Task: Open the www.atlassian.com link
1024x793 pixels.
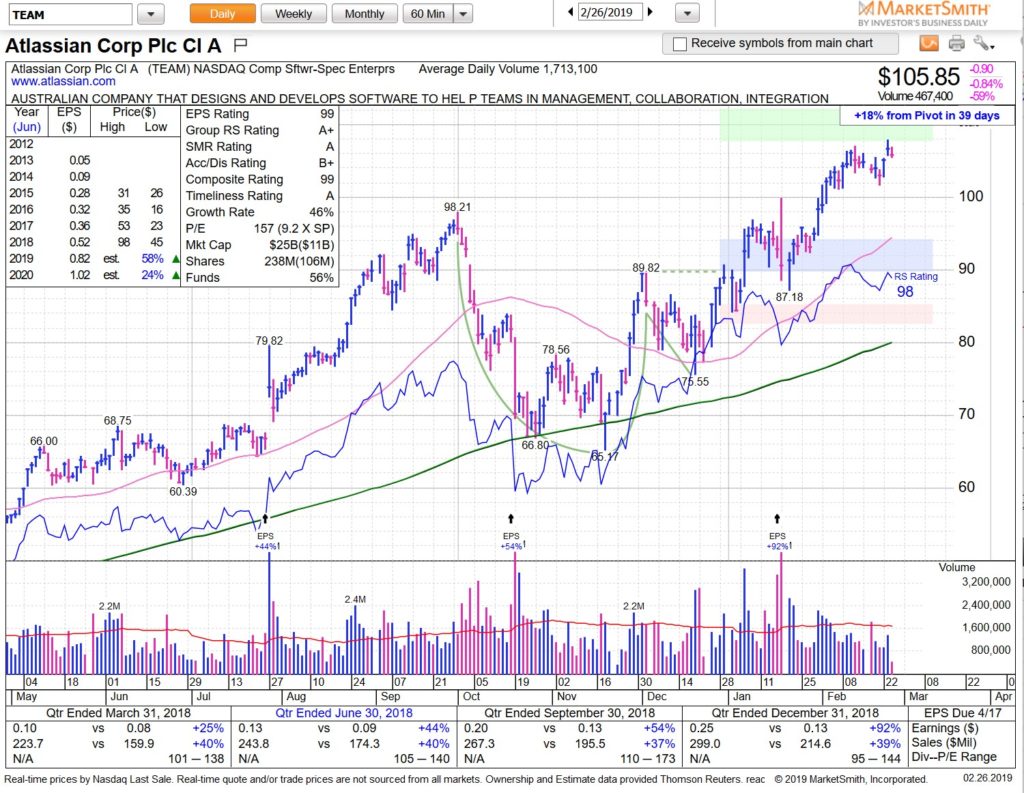Action: (63, 82)
